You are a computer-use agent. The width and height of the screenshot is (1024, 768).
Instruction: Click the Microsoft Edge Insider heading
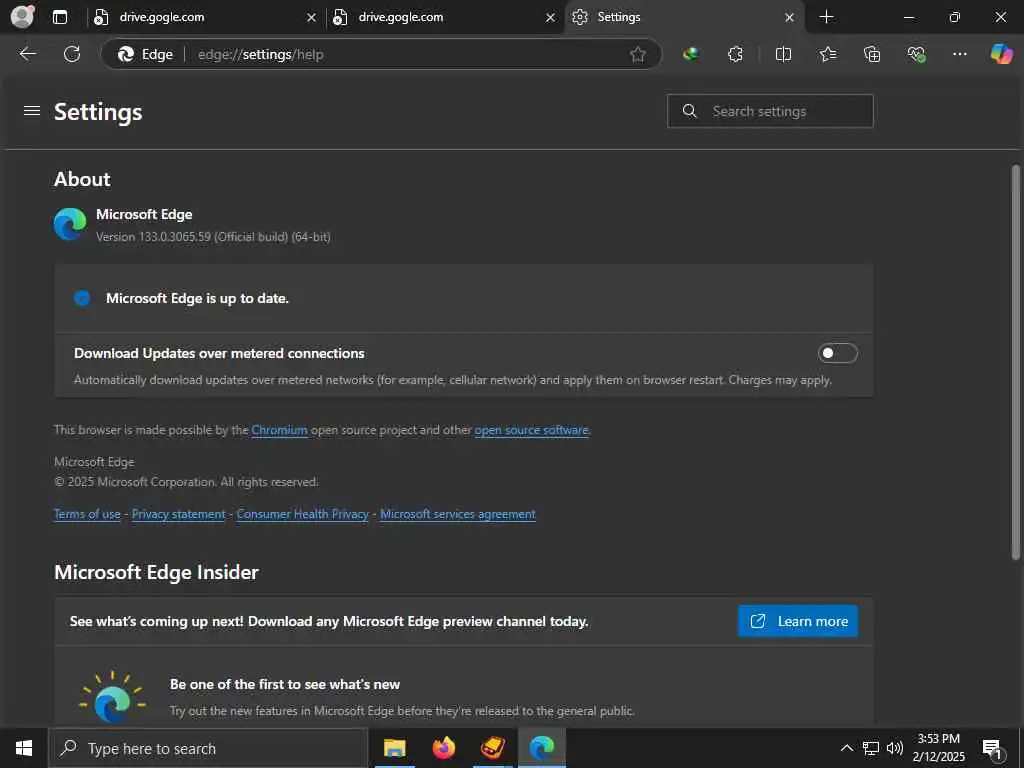coord(157,572)
